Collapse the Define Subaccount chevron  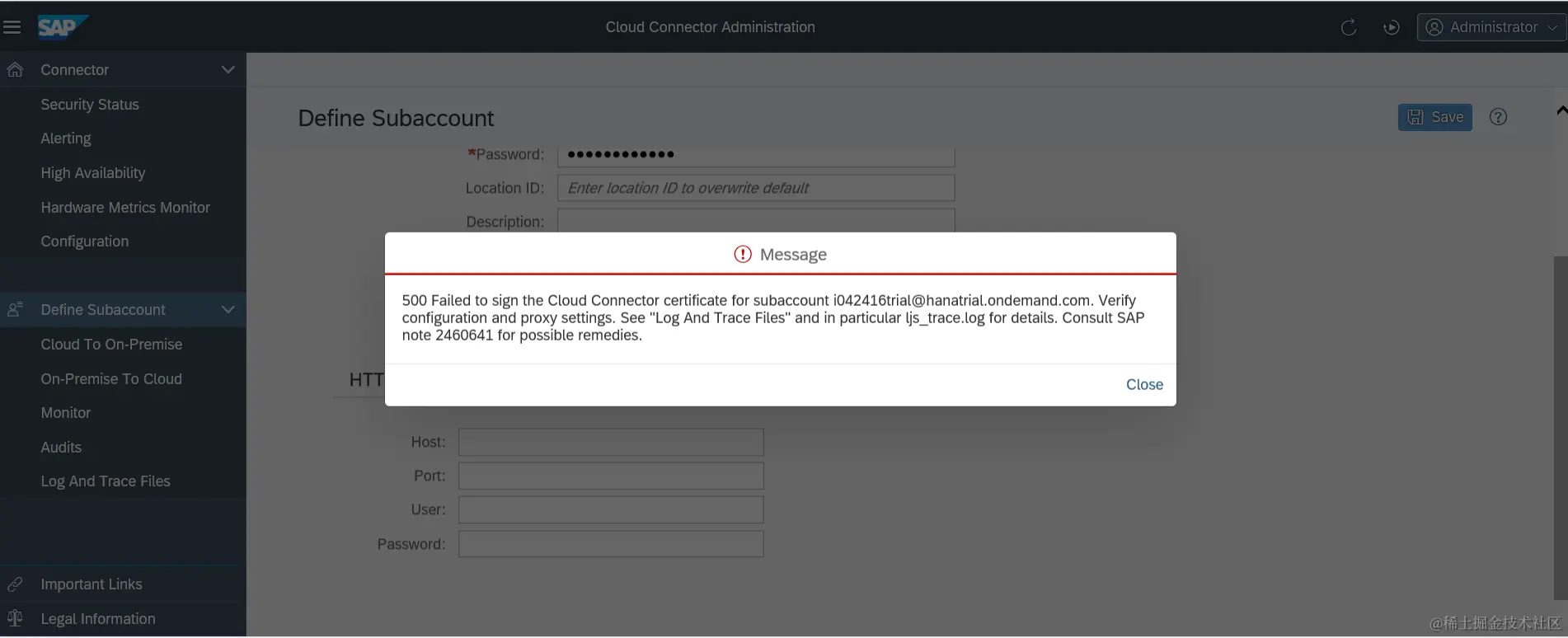coord(228,310)
